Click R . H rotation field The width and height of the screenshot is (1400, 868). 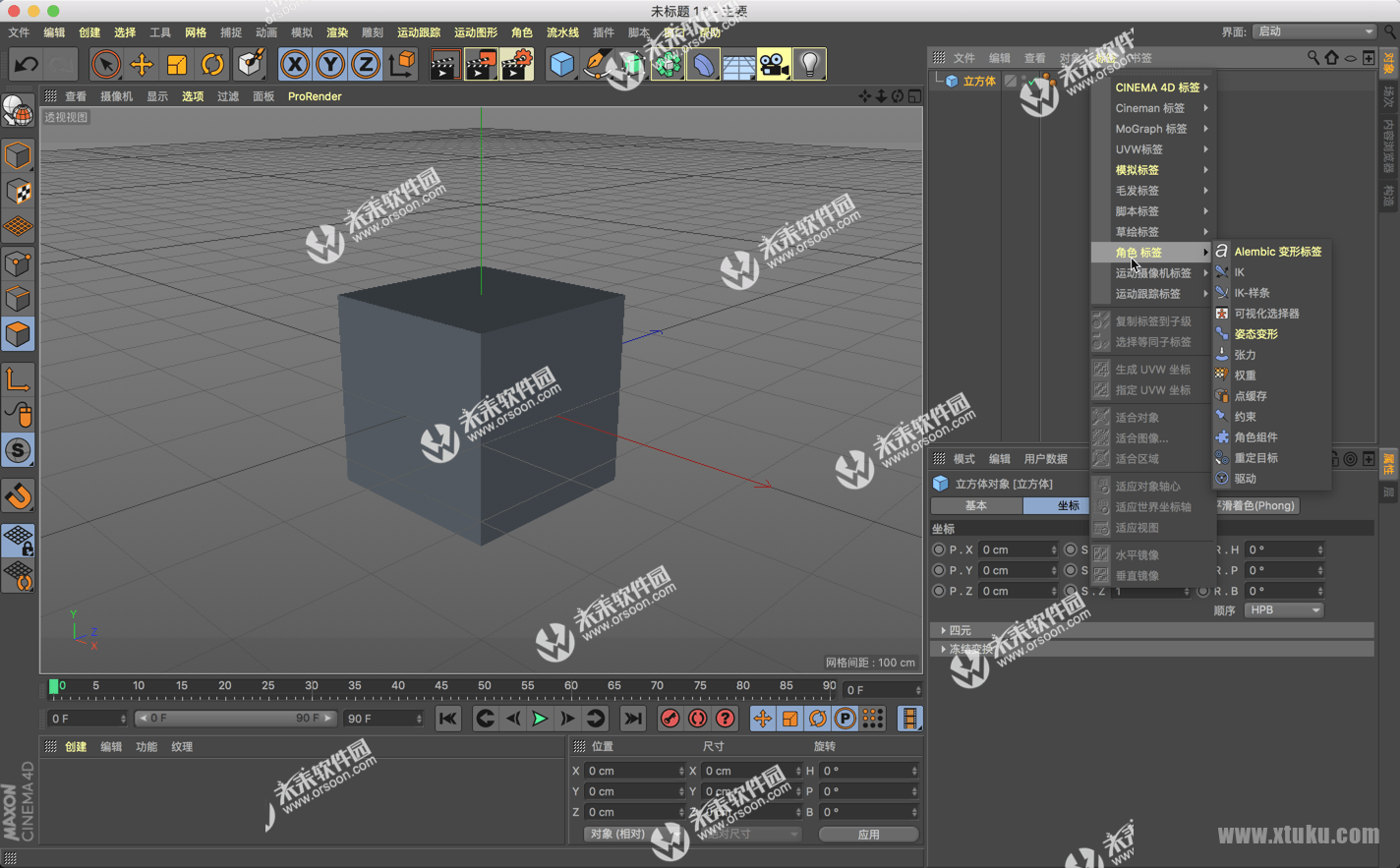tap(1285, 550)
